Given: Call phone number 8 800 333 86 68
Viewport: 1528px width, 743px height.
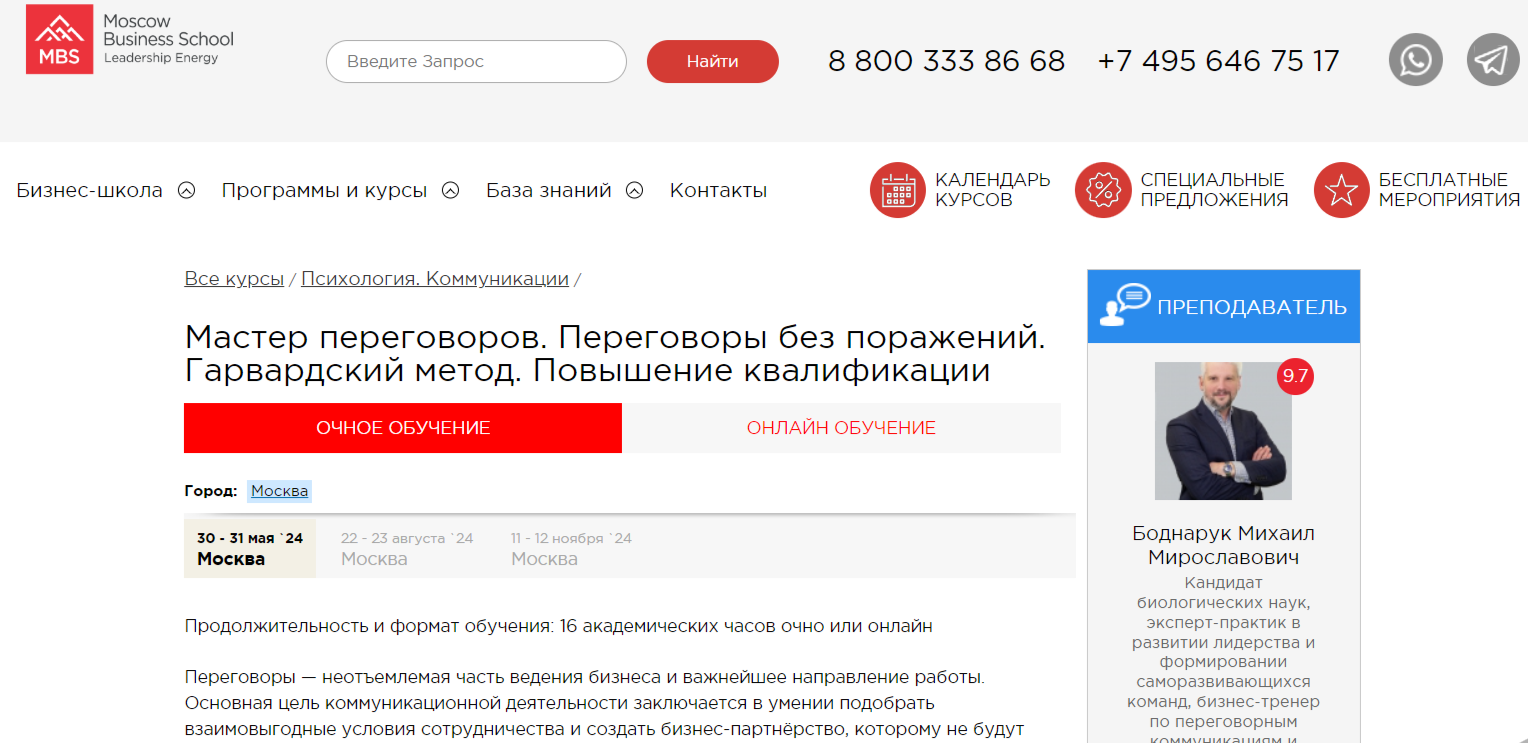Looking at the screenshot, I should point(947,61).
